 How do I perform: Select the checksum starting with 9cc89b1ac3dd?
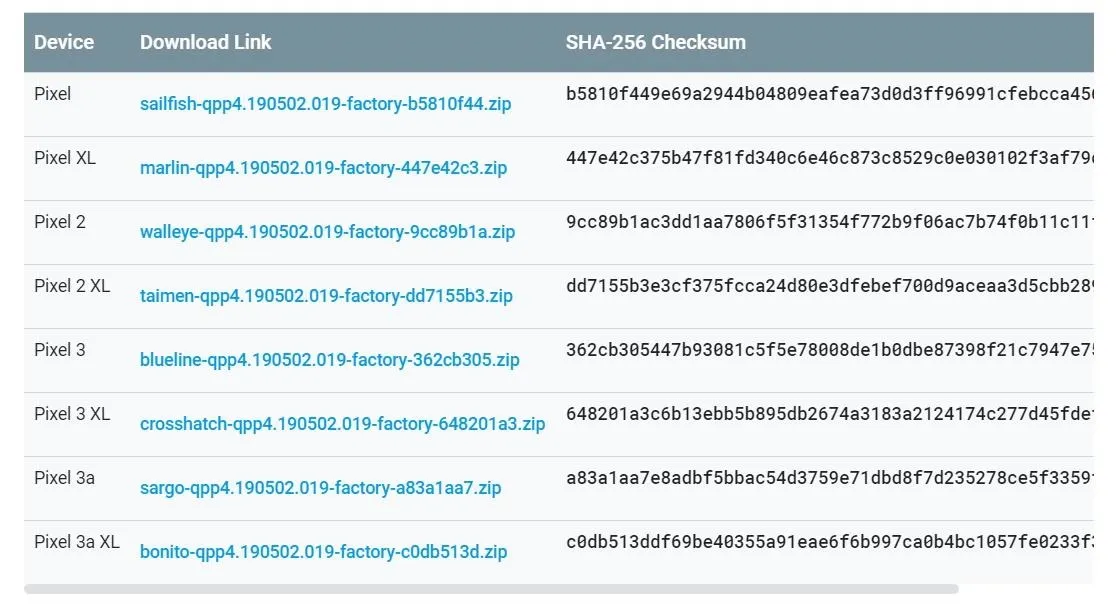829,222
